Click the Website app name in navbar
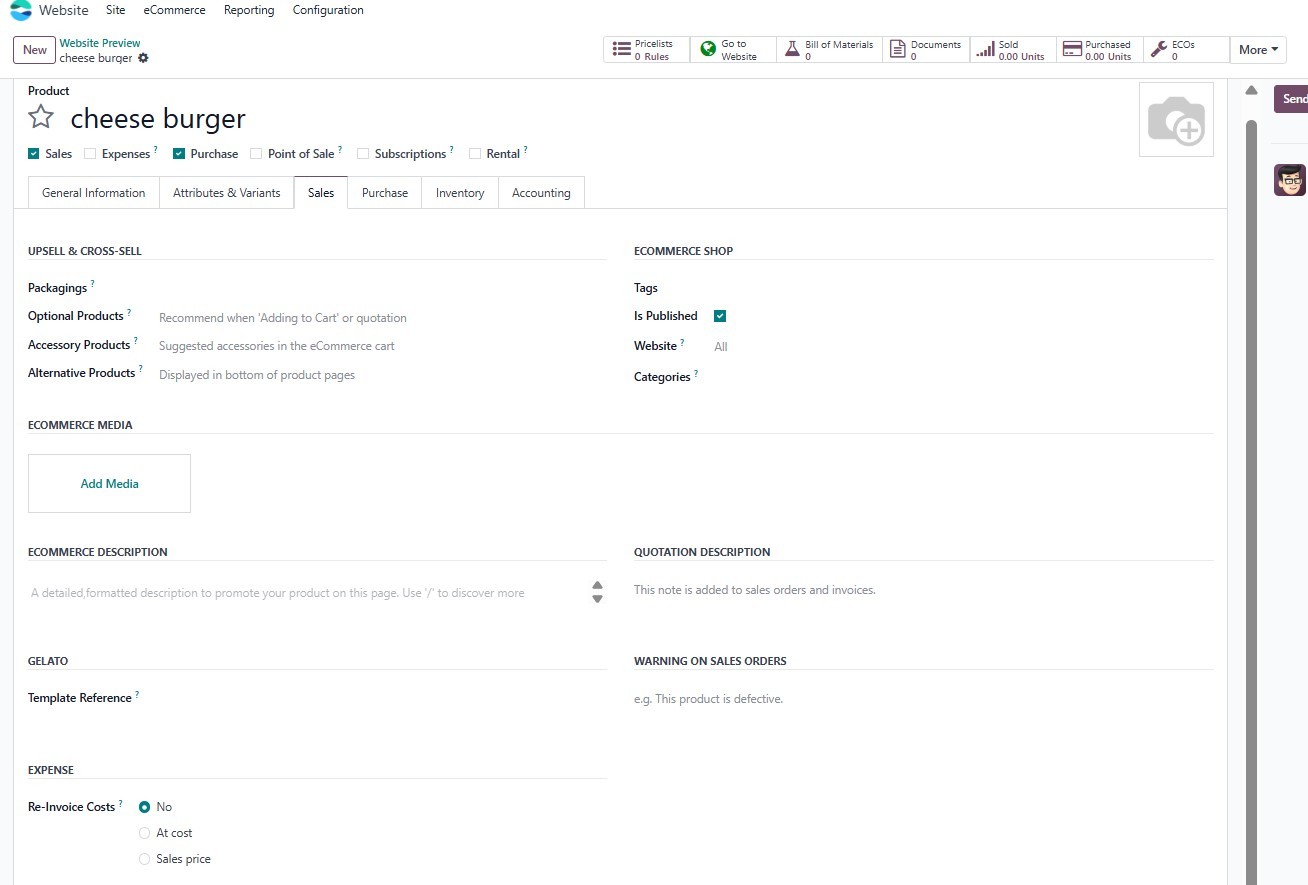The height and width of the screenshot is (885, 1308). 64,10
